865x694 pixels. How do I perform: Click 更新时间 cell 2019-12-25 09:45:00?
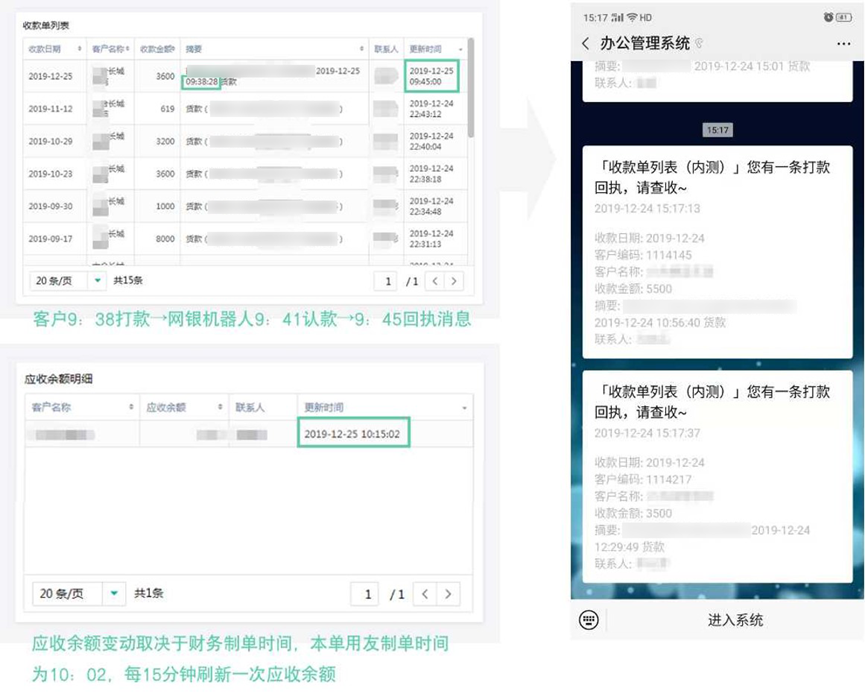point(431,76)
